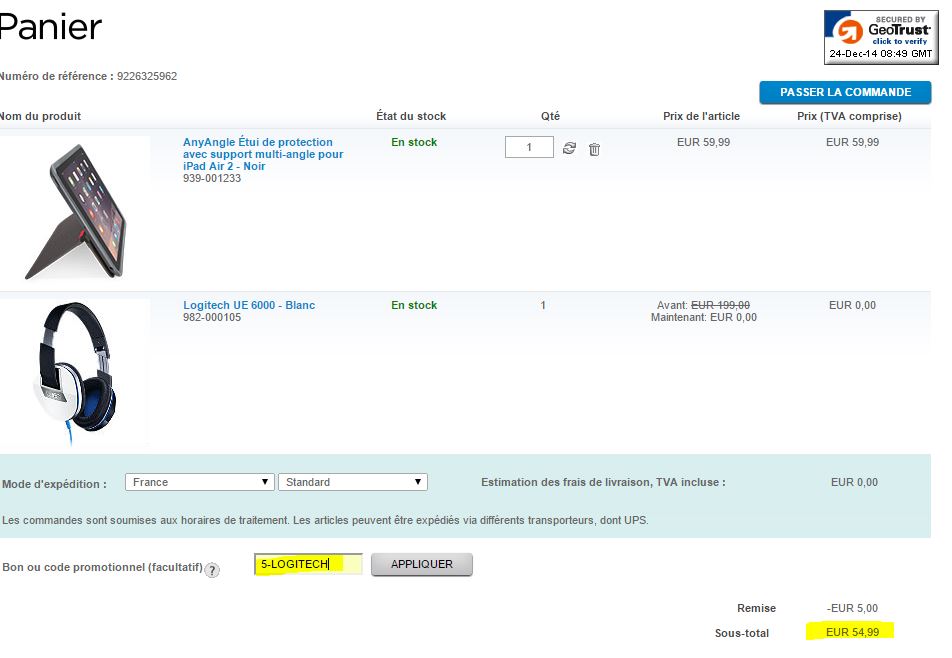Focus the AnyAngle quantity input box
This screenshot has height=658, width=952.
tap(529, 147)
